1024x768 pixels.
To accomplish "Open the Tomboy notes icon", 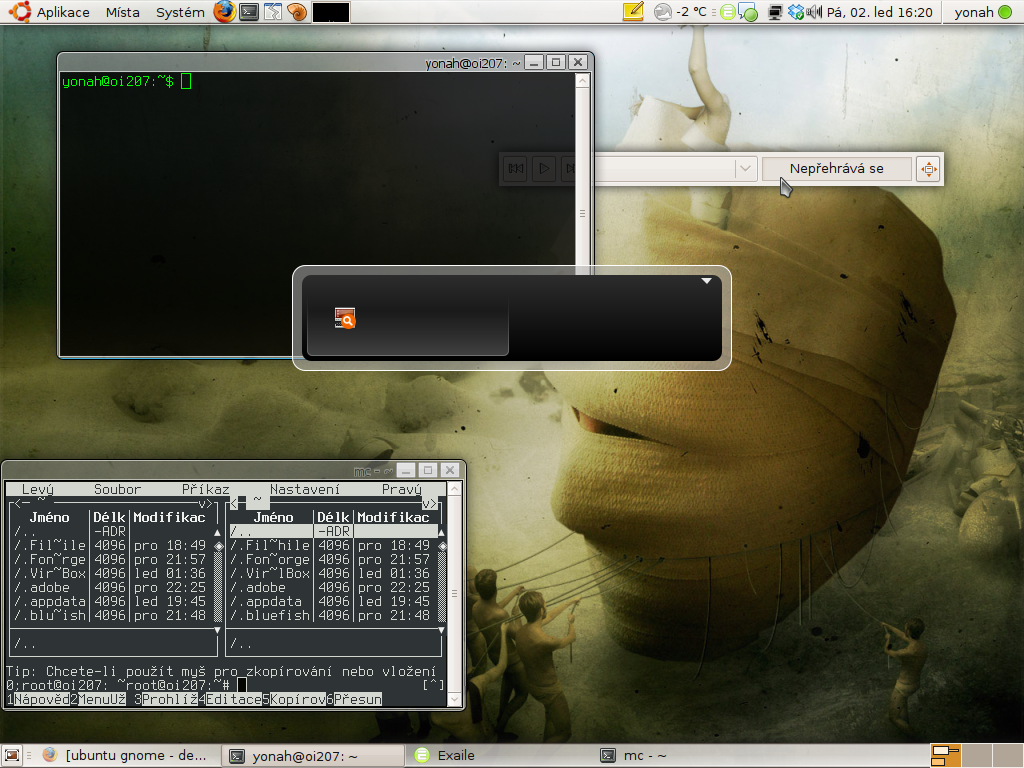I will (x=633, y=12).
